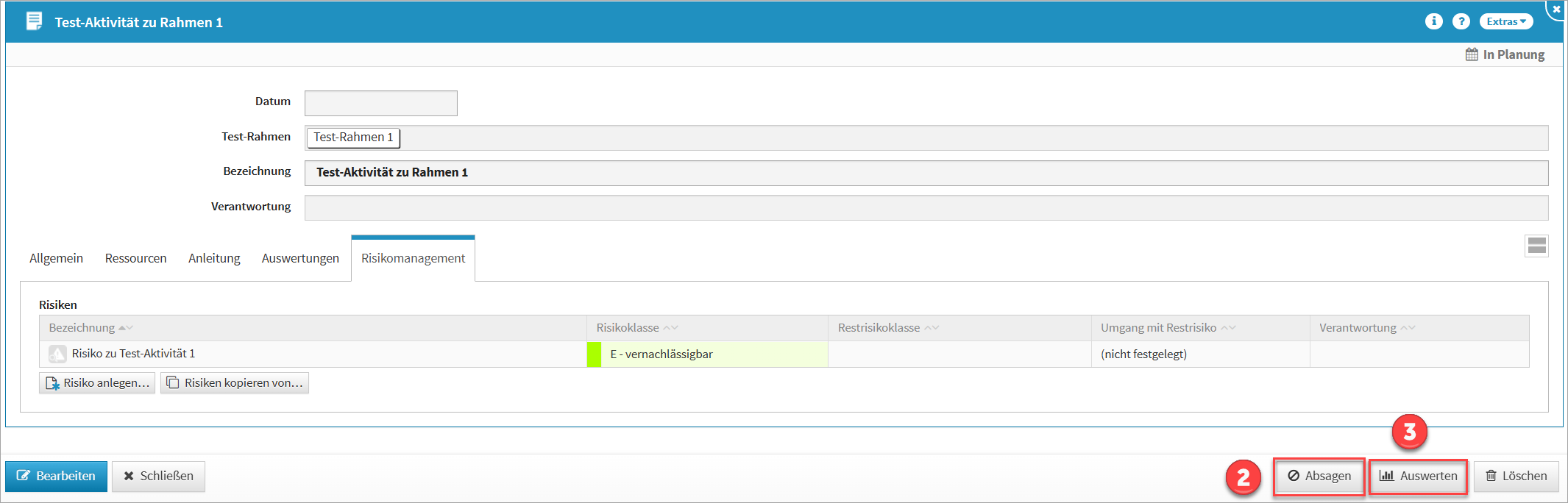Open help via question mark icon
Image resolution: width=1568 pixels, height=503 pixels.
click(x=1461, y=21)
